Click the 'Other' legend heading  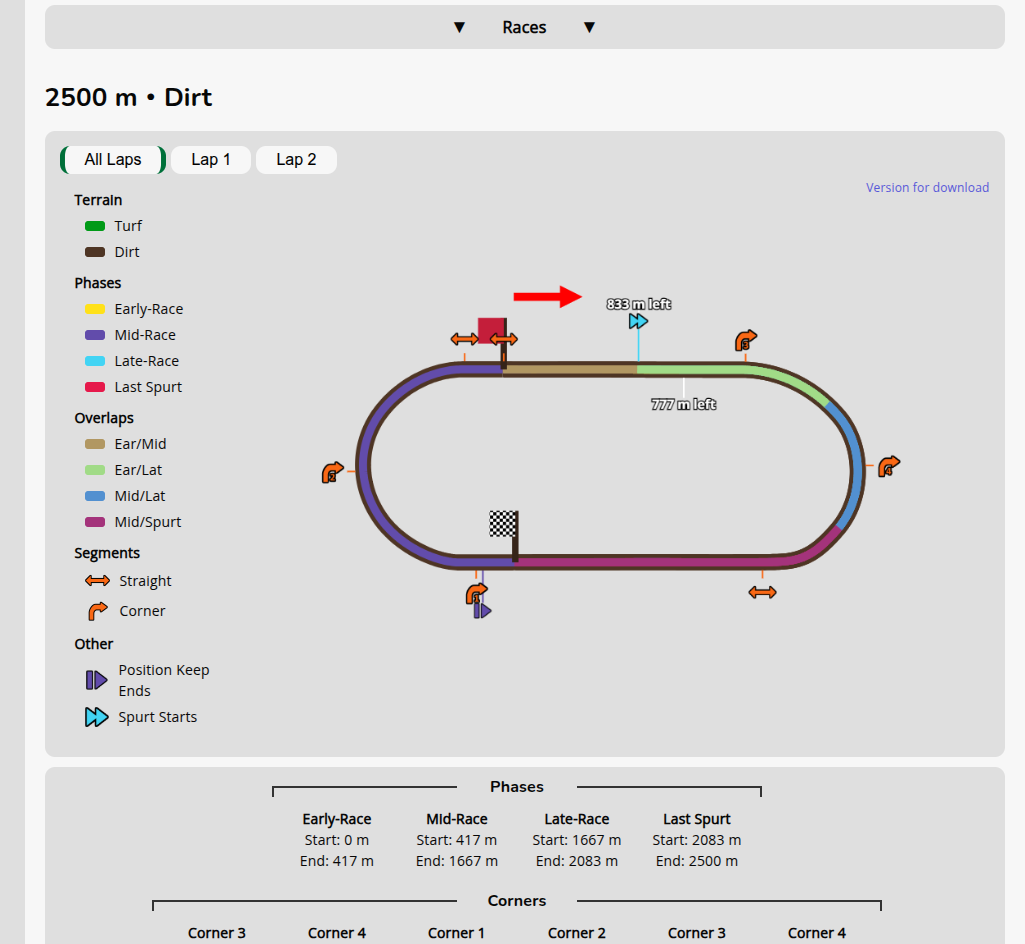(x=93, y=644)
